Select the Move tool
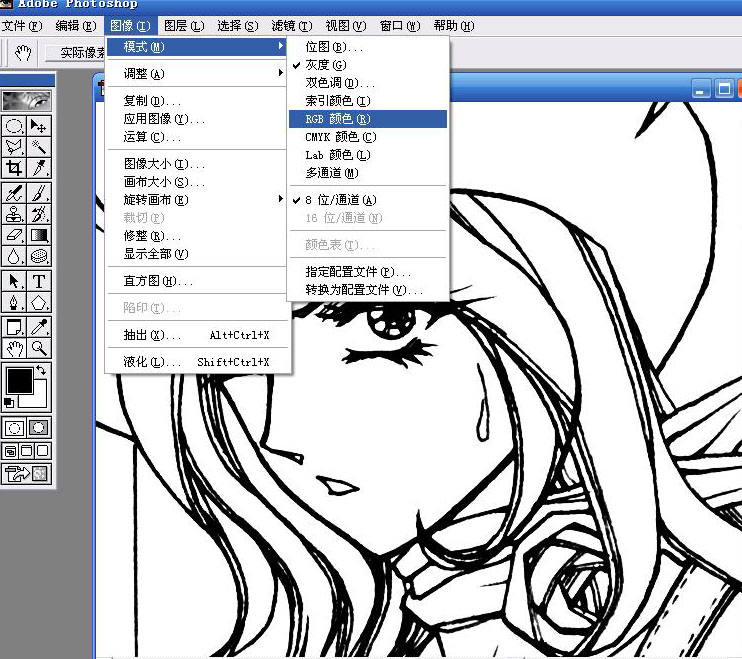Screen dimensions: 742x659 tap(39, 126)
